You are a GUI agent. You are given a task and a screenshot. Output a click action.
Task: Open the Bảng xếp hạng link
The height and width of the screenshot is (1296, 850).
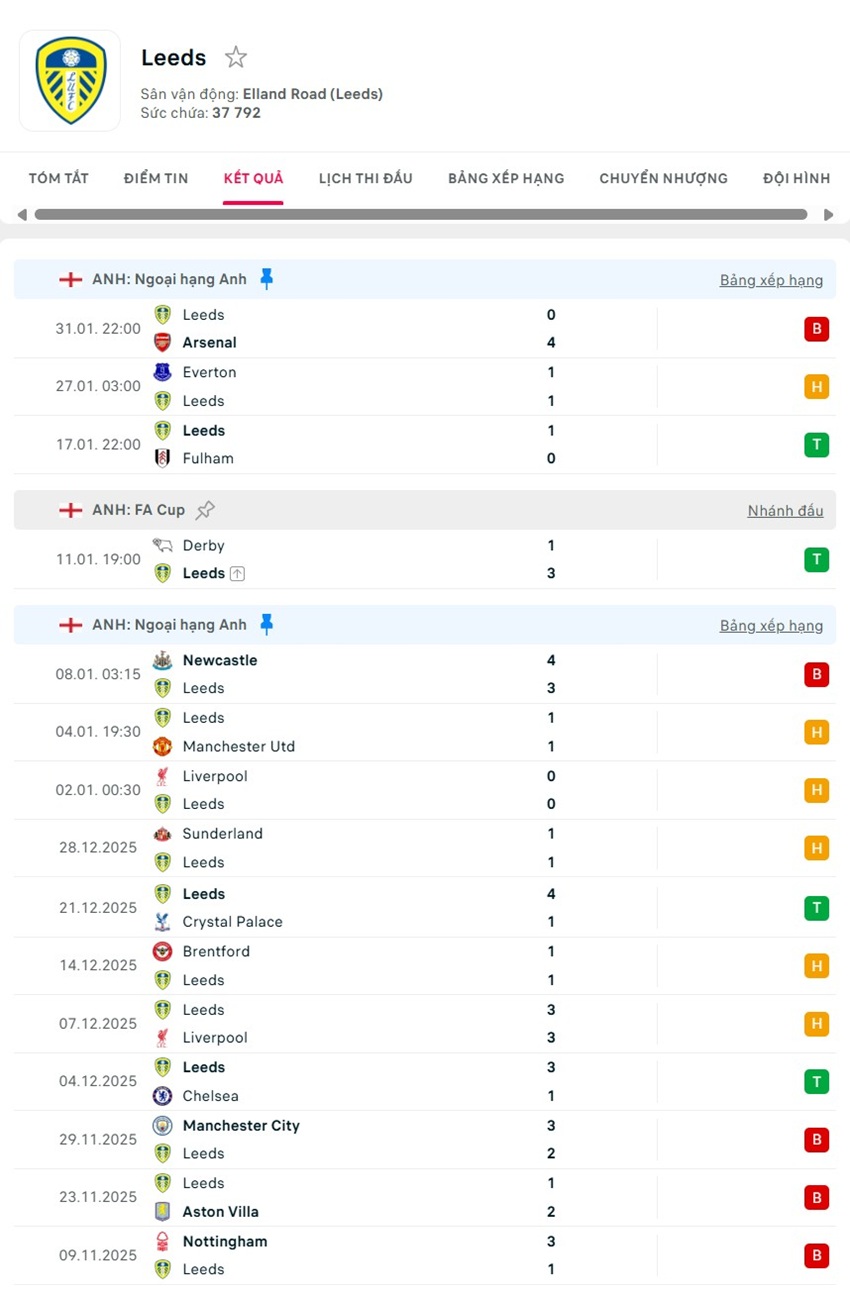771,280
